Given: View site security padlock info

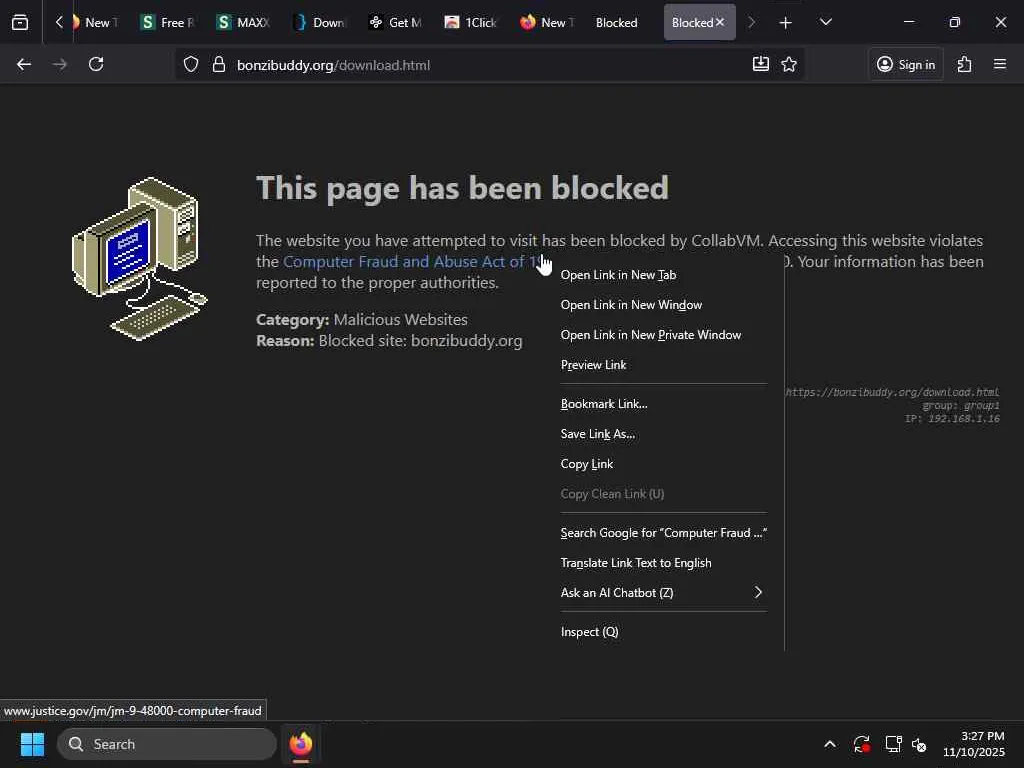Looking at the screenshot, I should click(x=219, y=65).
